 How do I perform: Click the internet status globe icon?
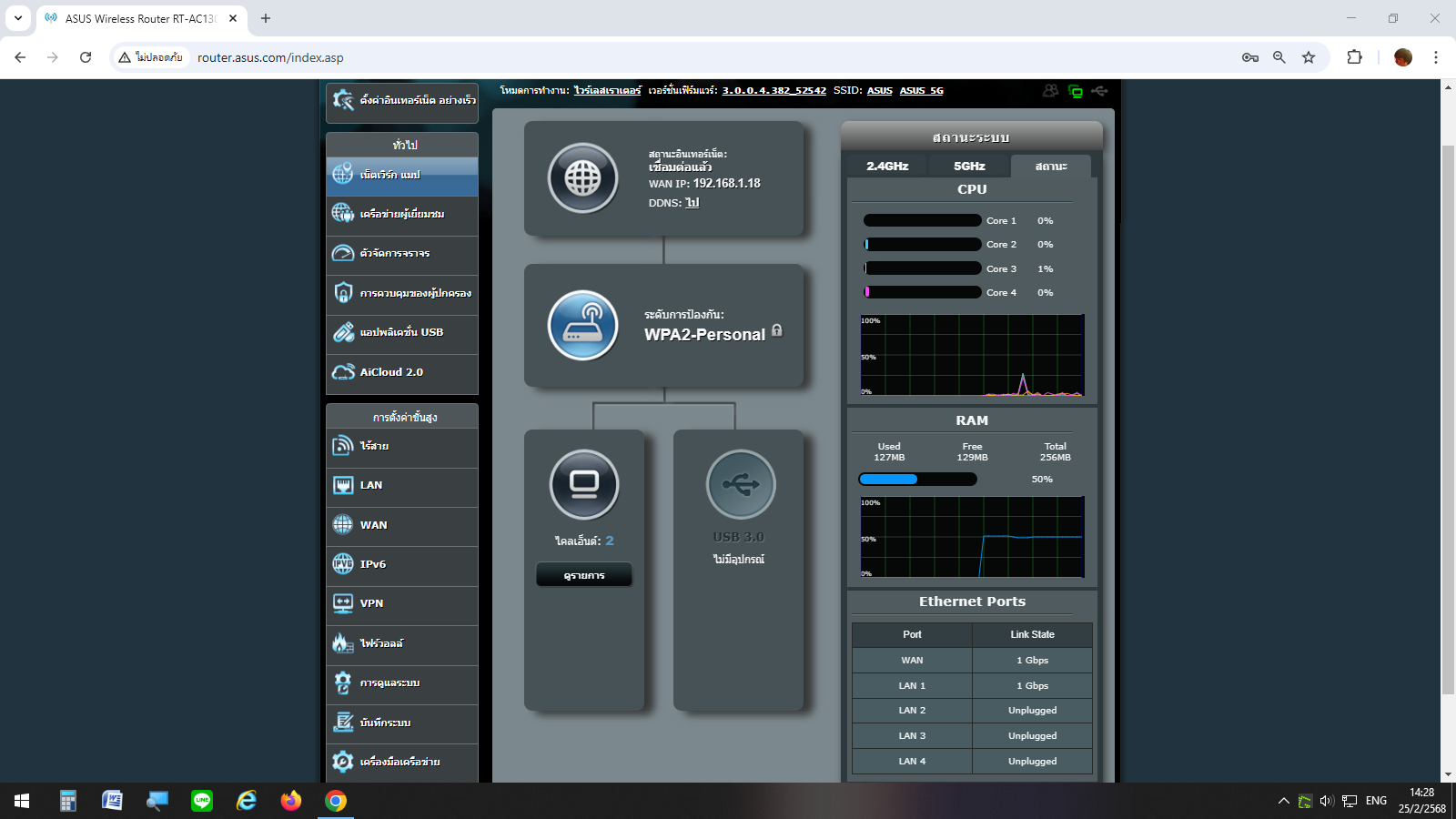(x=582, y=178)
